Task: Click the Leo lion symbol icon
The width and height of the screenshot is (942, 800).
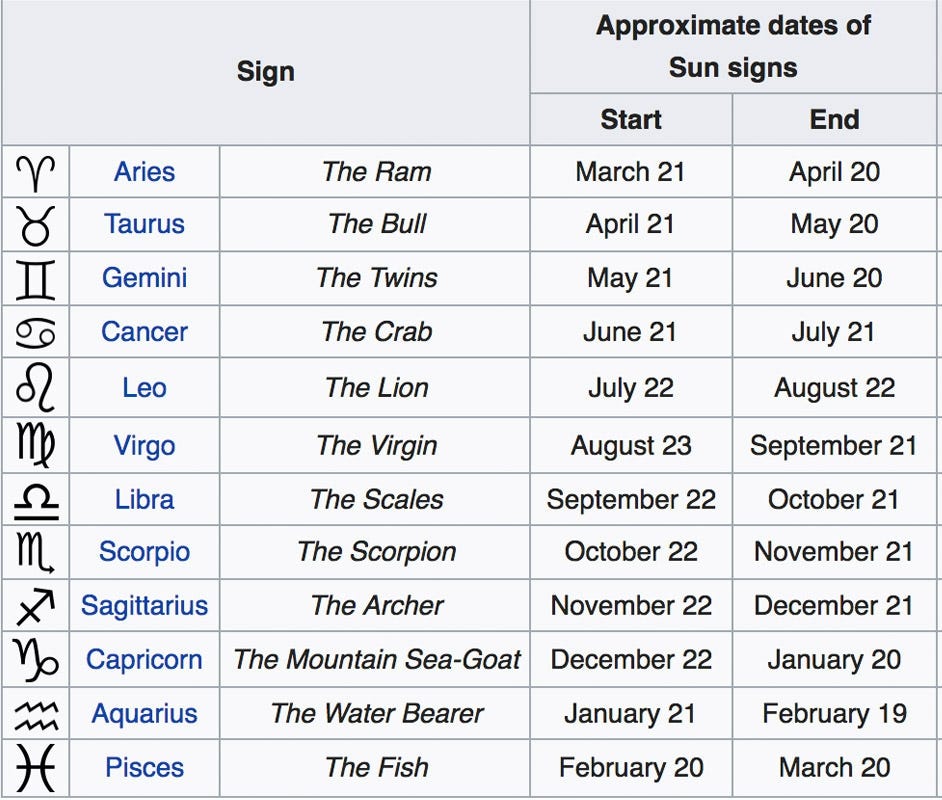Action: [x=35, y=387]
